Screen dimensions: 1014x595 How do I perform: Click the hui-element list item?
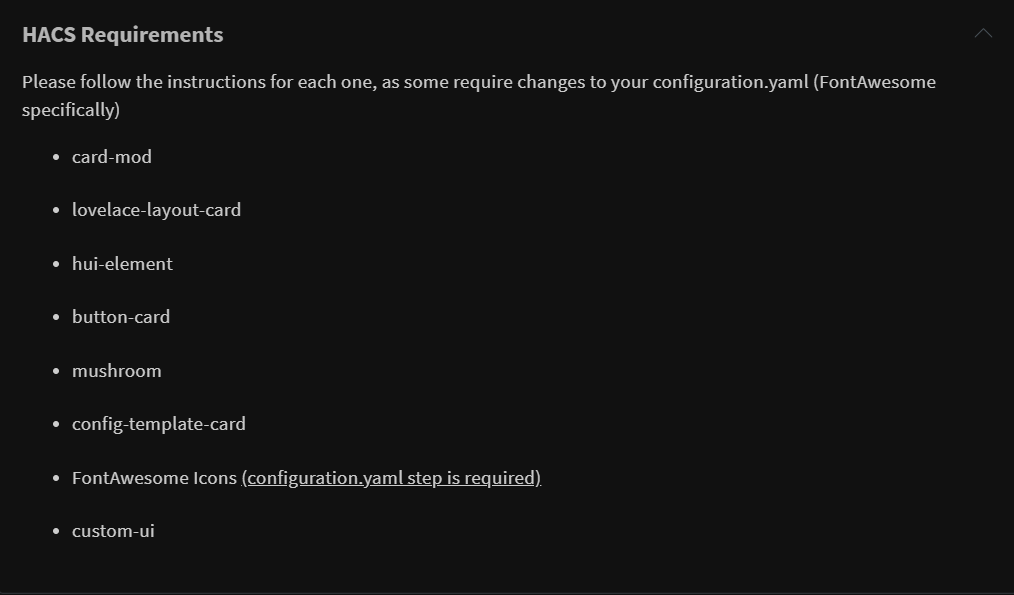[122, 264]
